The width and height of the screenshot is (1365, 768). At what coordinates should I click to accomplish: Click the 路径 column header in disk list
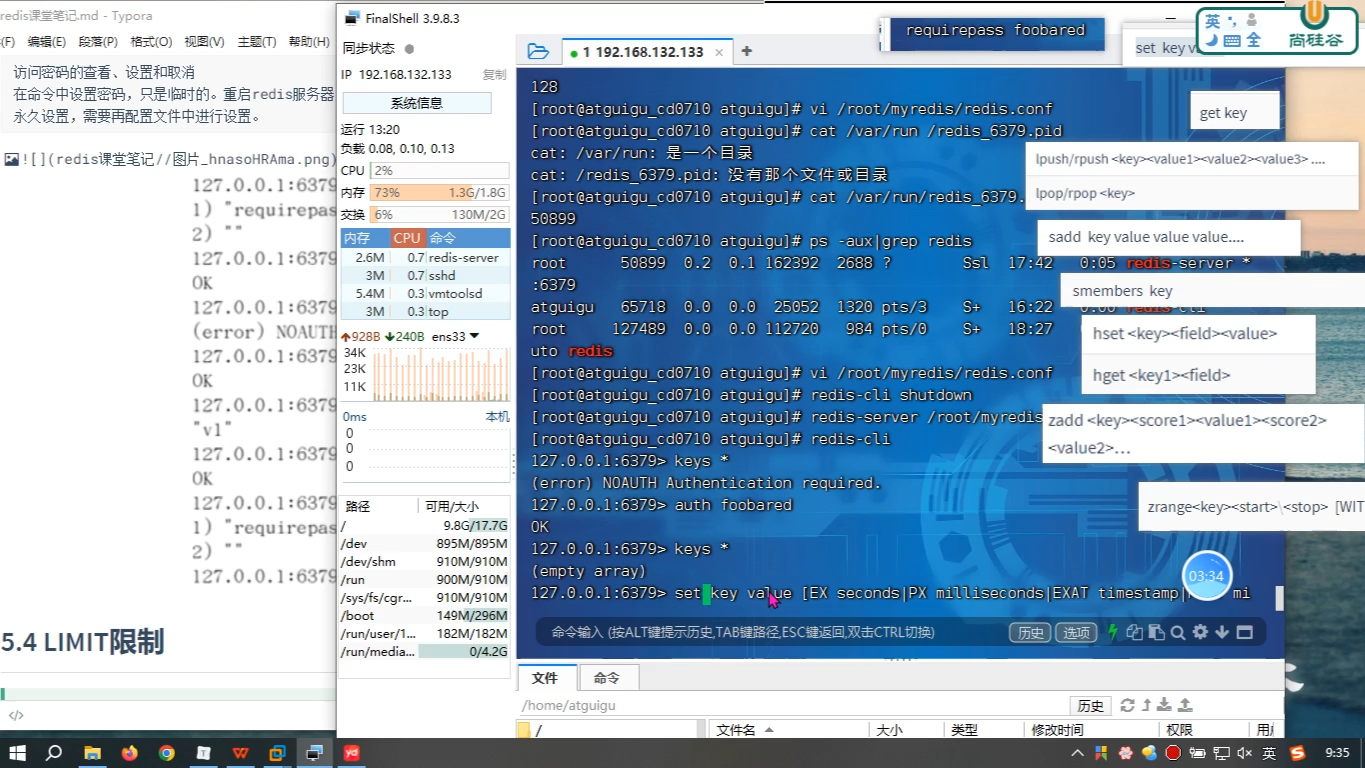tap(378, 506)
